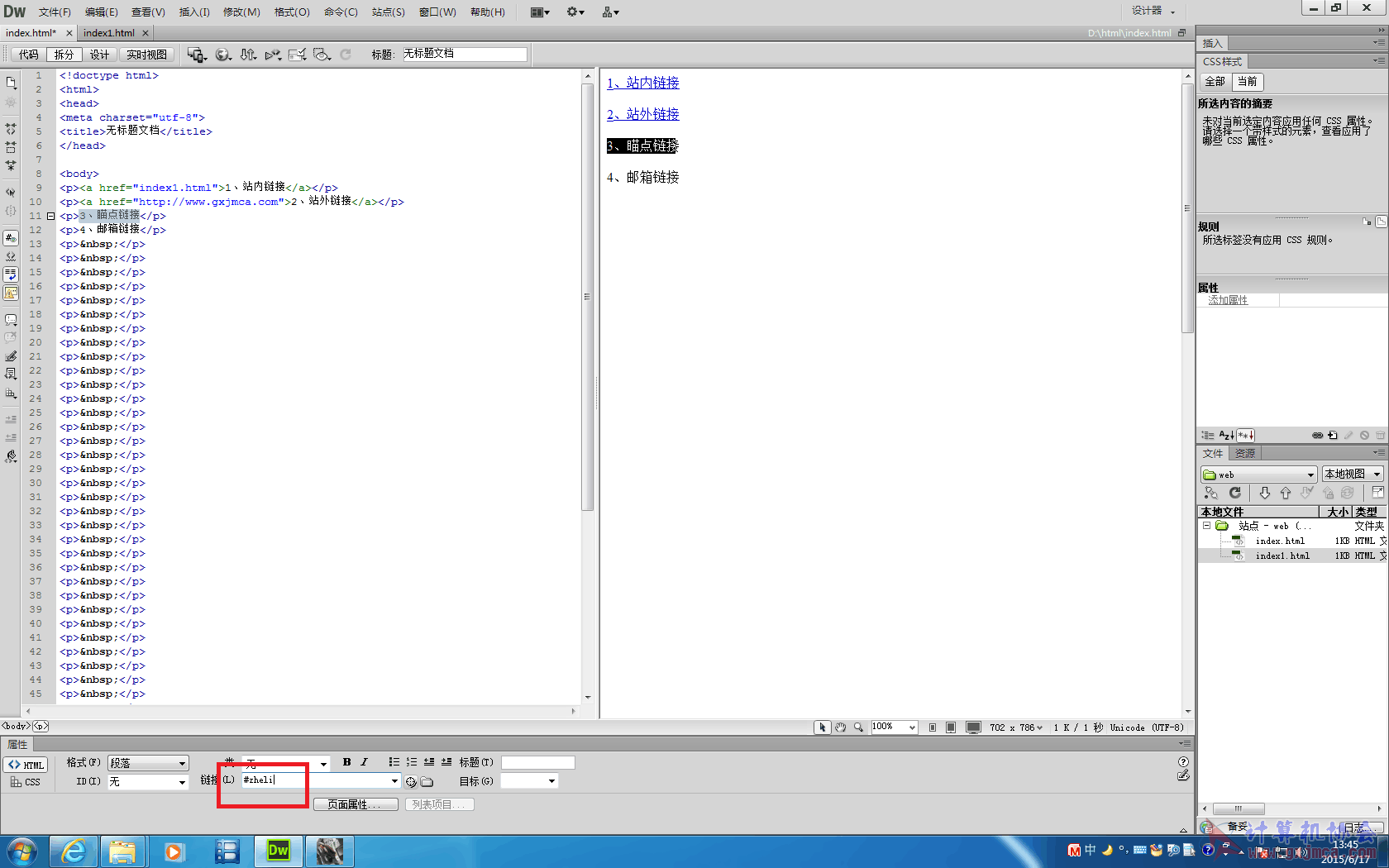Click the 页面属性 page properties button

pos(356,804)
